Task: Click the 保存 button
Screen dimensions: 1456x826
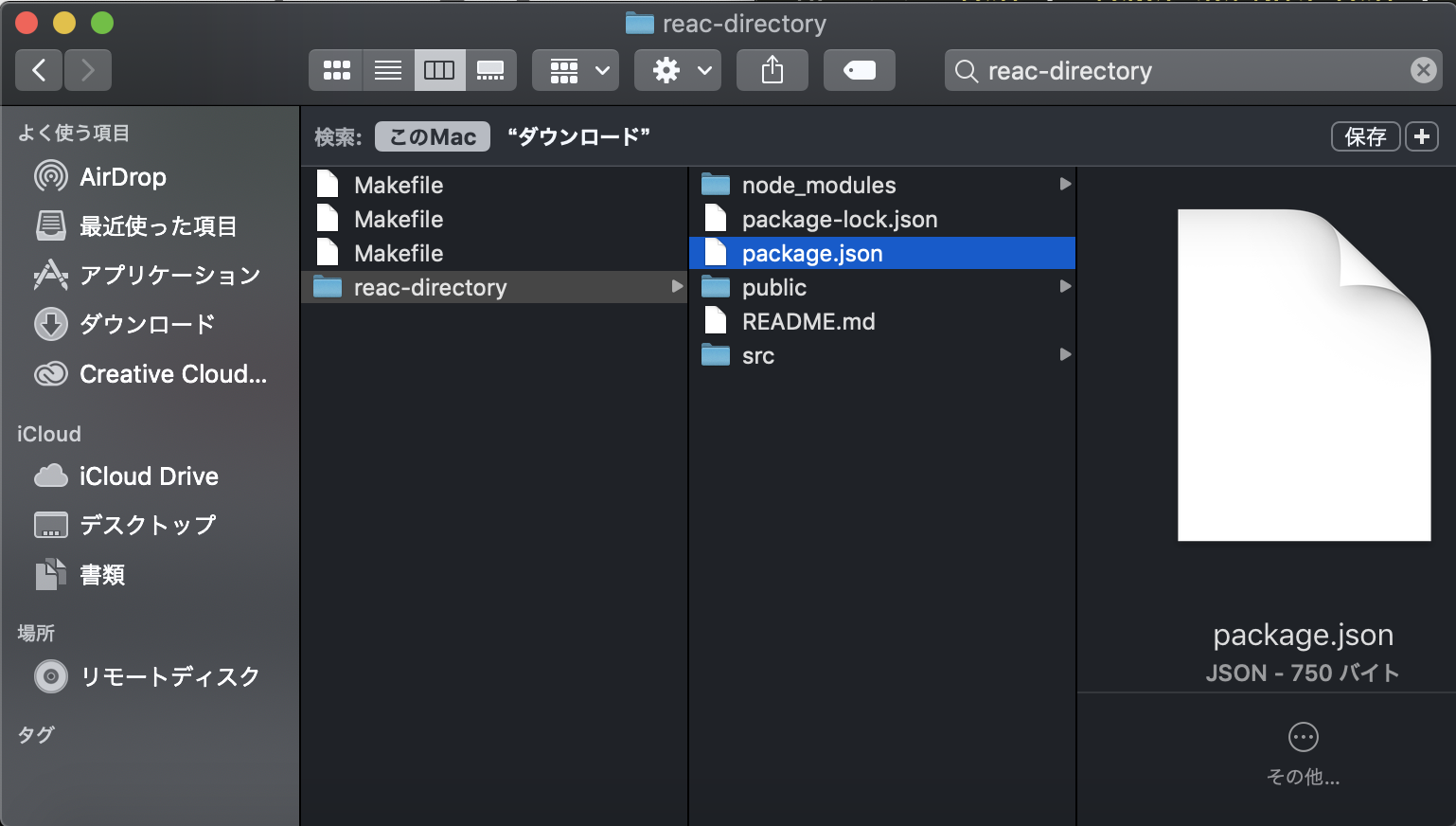Action: pos(1365,137)
